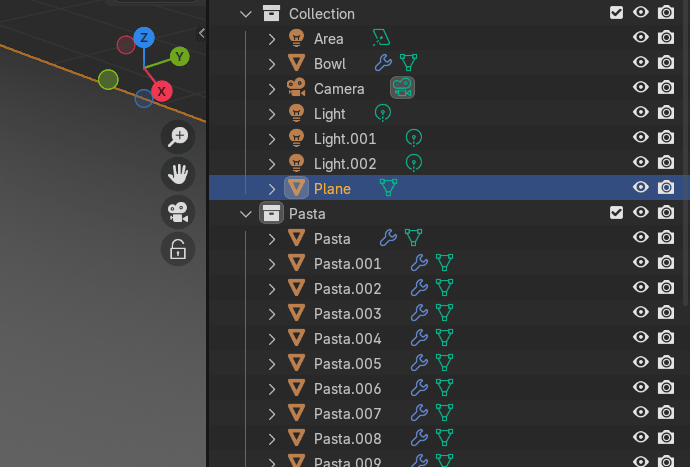Click the Area light data icon
Screen dimensions: 690x467
point(380,38)
